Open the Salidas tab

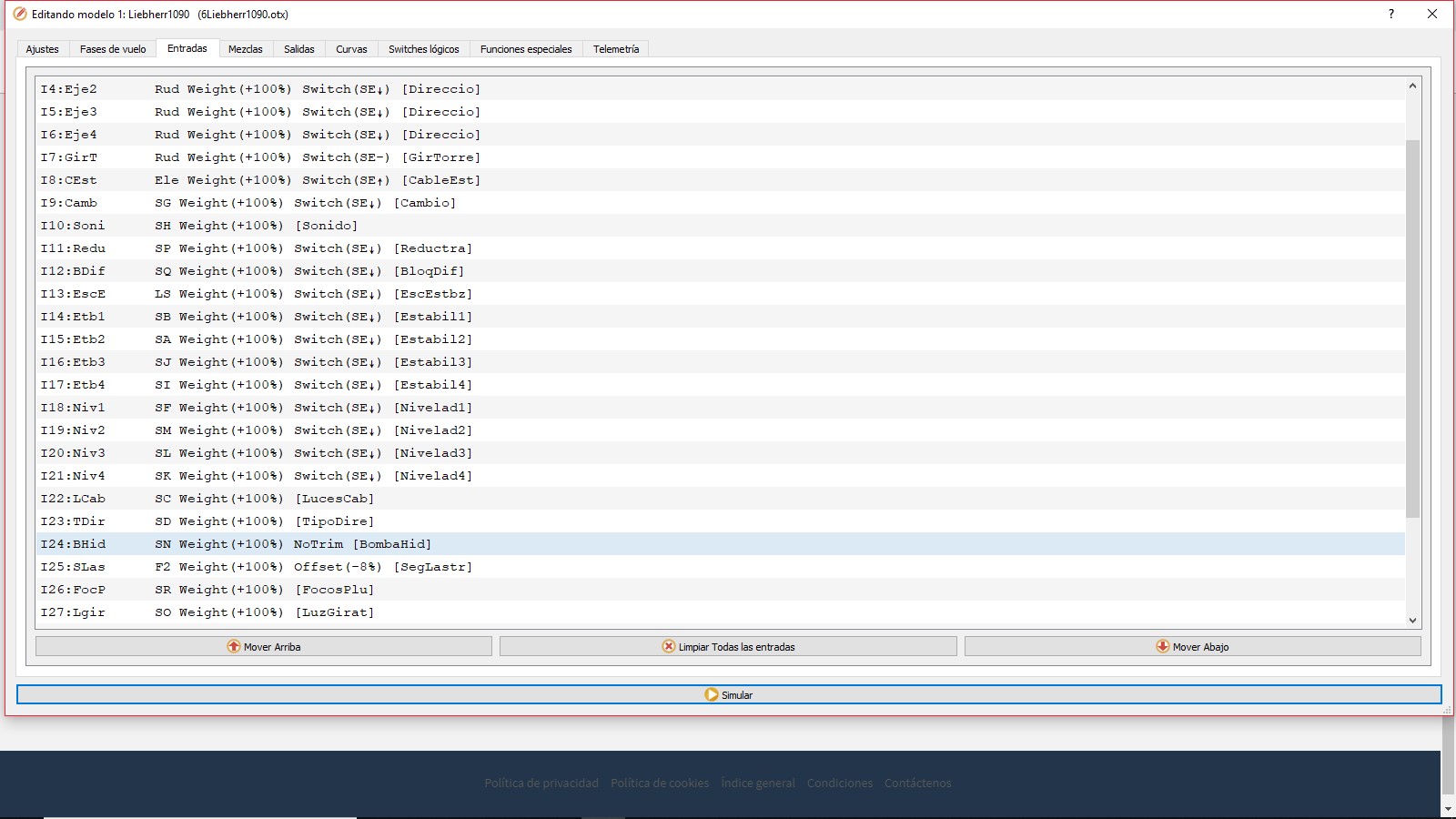pos(298,49)
